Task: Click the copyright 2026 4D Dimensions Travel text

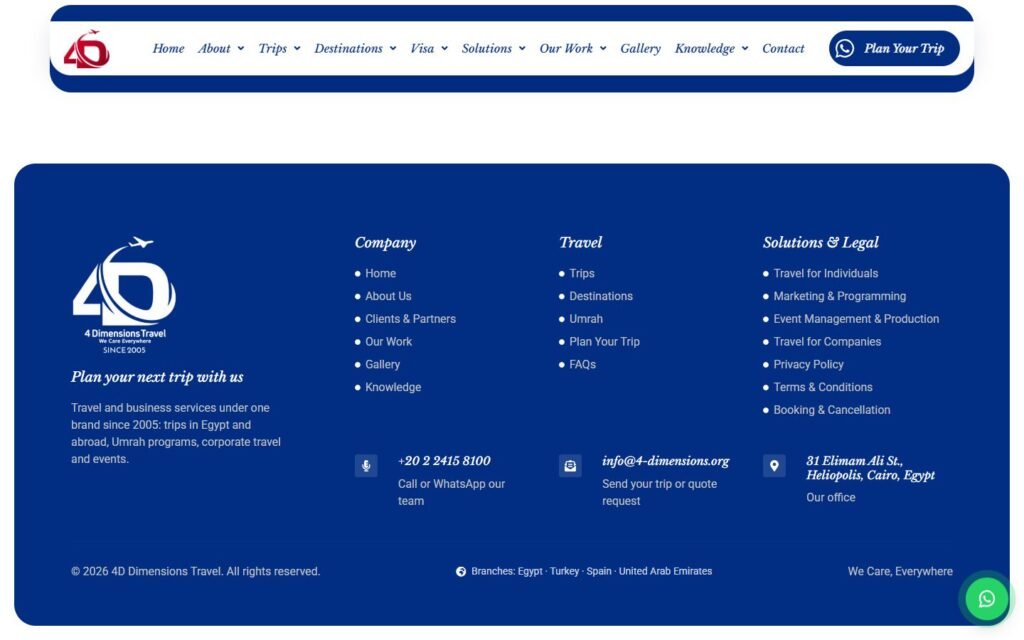Action: [x=196, y=572]
